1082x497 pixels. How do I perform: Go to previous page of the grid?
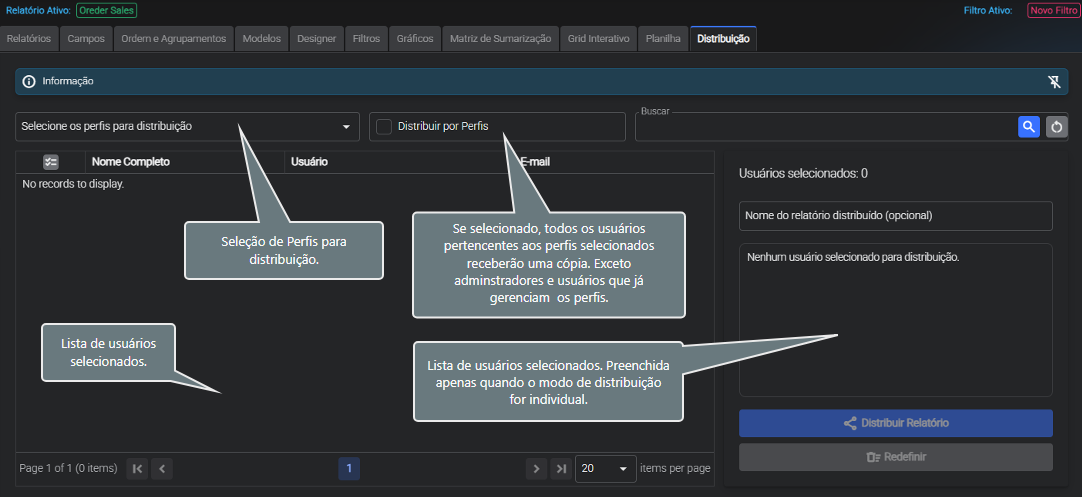pos(161,469)
